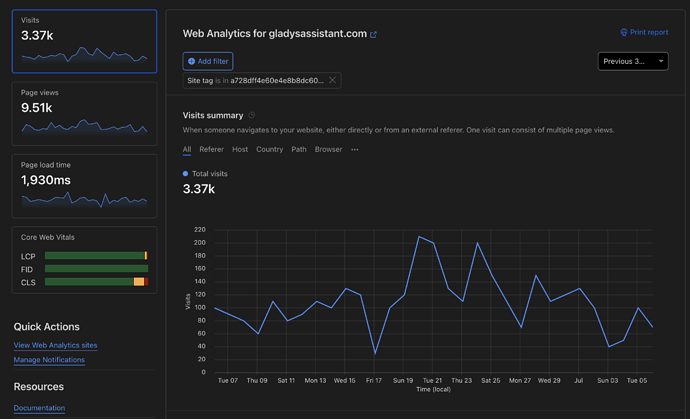Open the Documentation link

click(x=39, y=408)
